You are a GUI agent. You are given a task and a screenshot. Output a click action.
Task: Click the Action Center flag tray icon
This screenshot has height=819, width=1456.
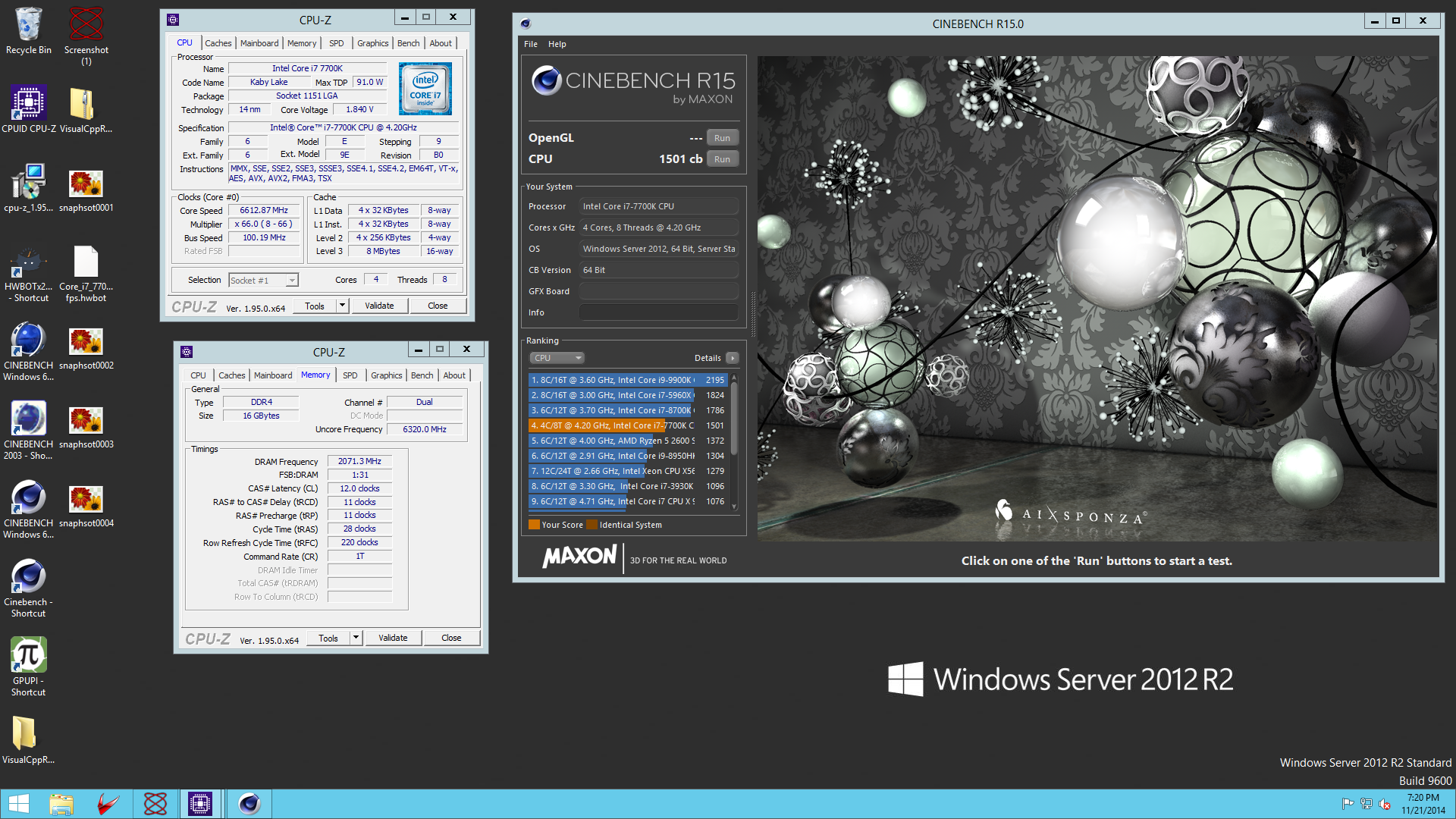(x=1348, y=804)
